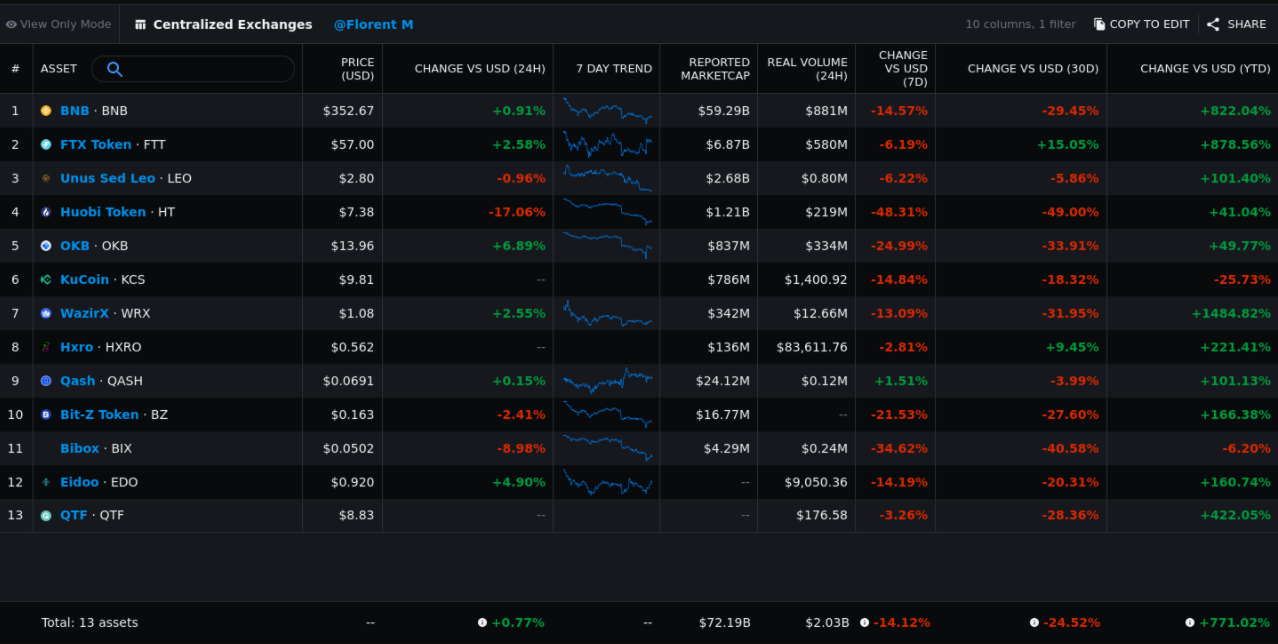1278x644 pixels.
Task: Sort by Real Volume (24H) header
Action: tap(807, 69)
